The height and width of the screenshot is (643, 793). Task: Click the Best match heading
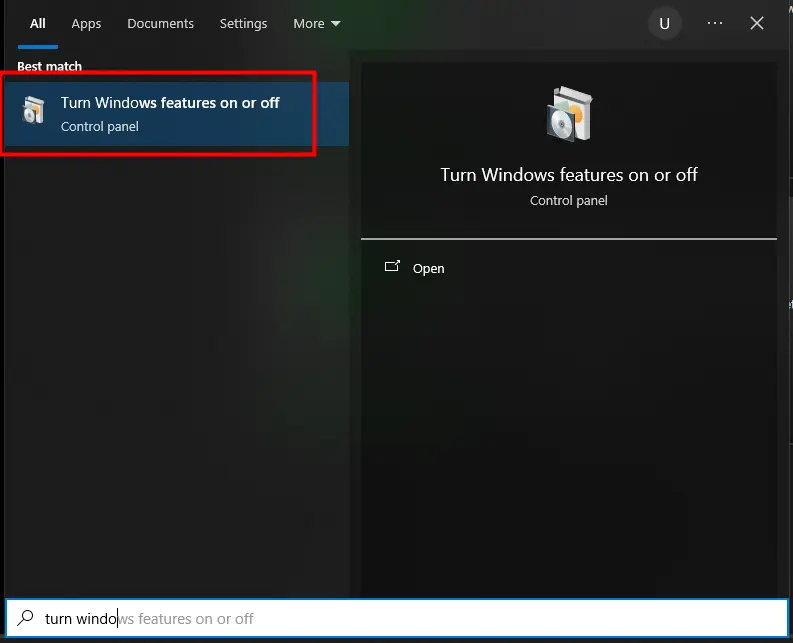click(50, 66)
